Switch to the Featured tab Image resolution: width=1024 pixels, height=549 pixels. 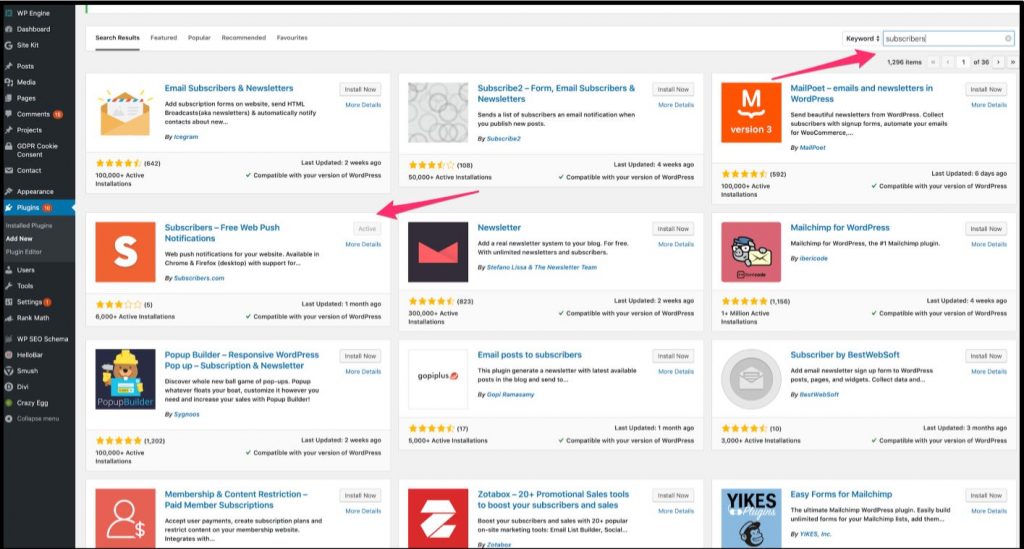pos(163,38)
